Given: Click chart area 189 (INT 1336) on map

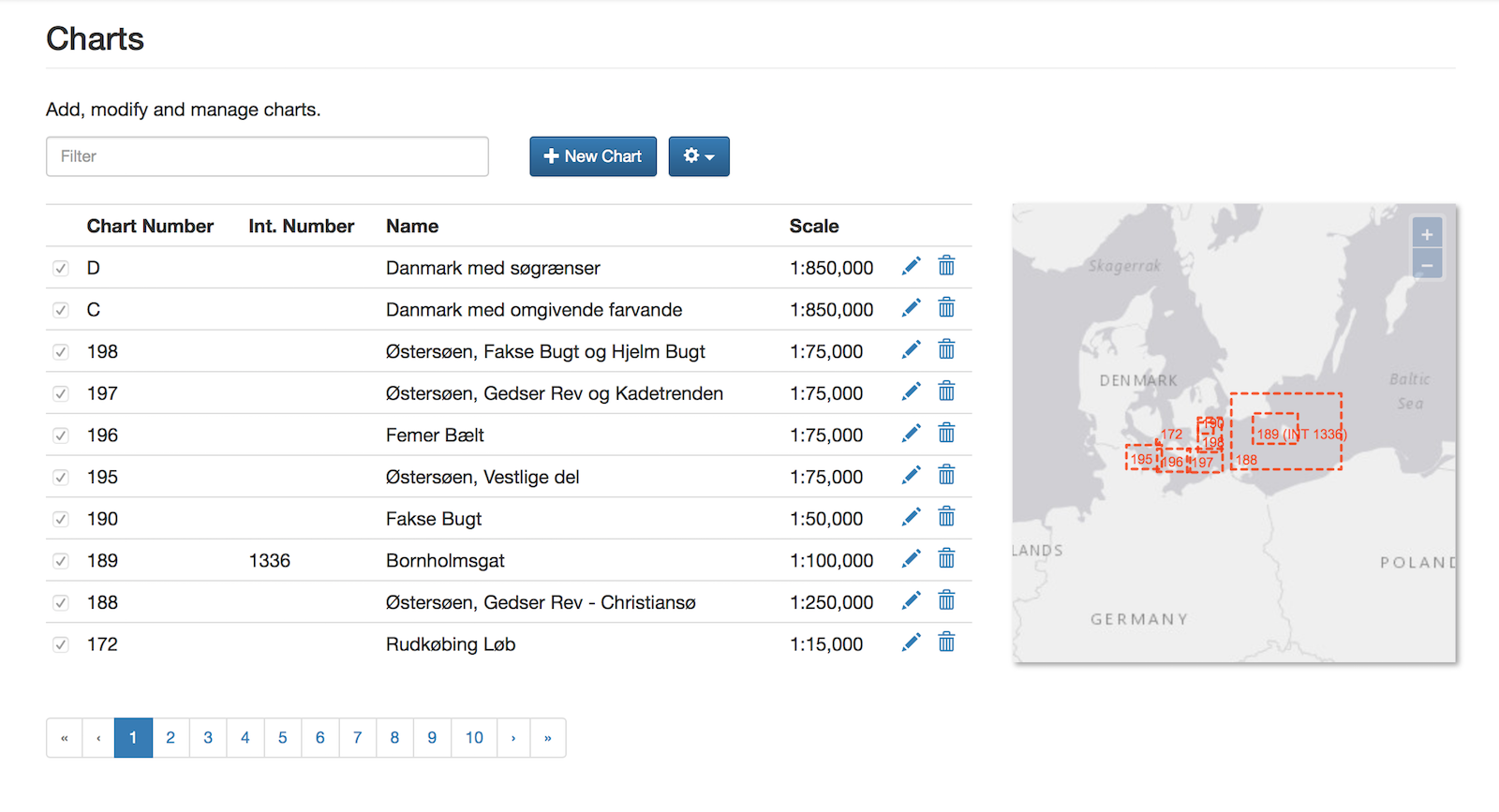Looking at the screenshot, I should coord(1275,428).
